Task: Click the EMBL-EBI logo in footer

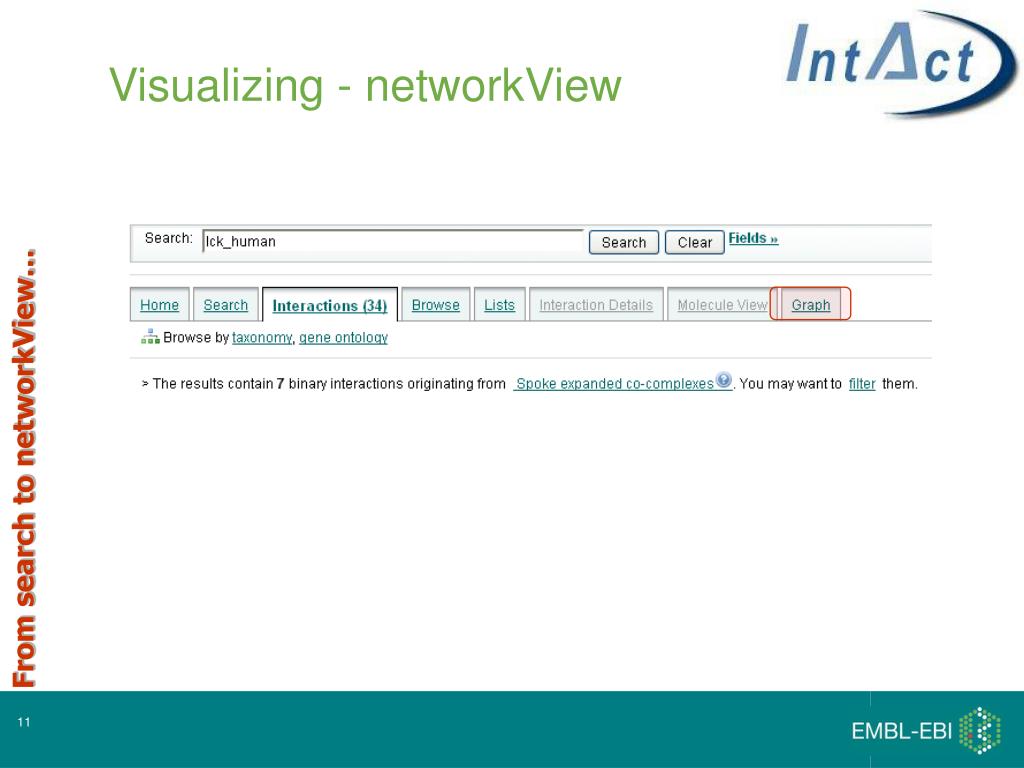Action: (926, 730)
